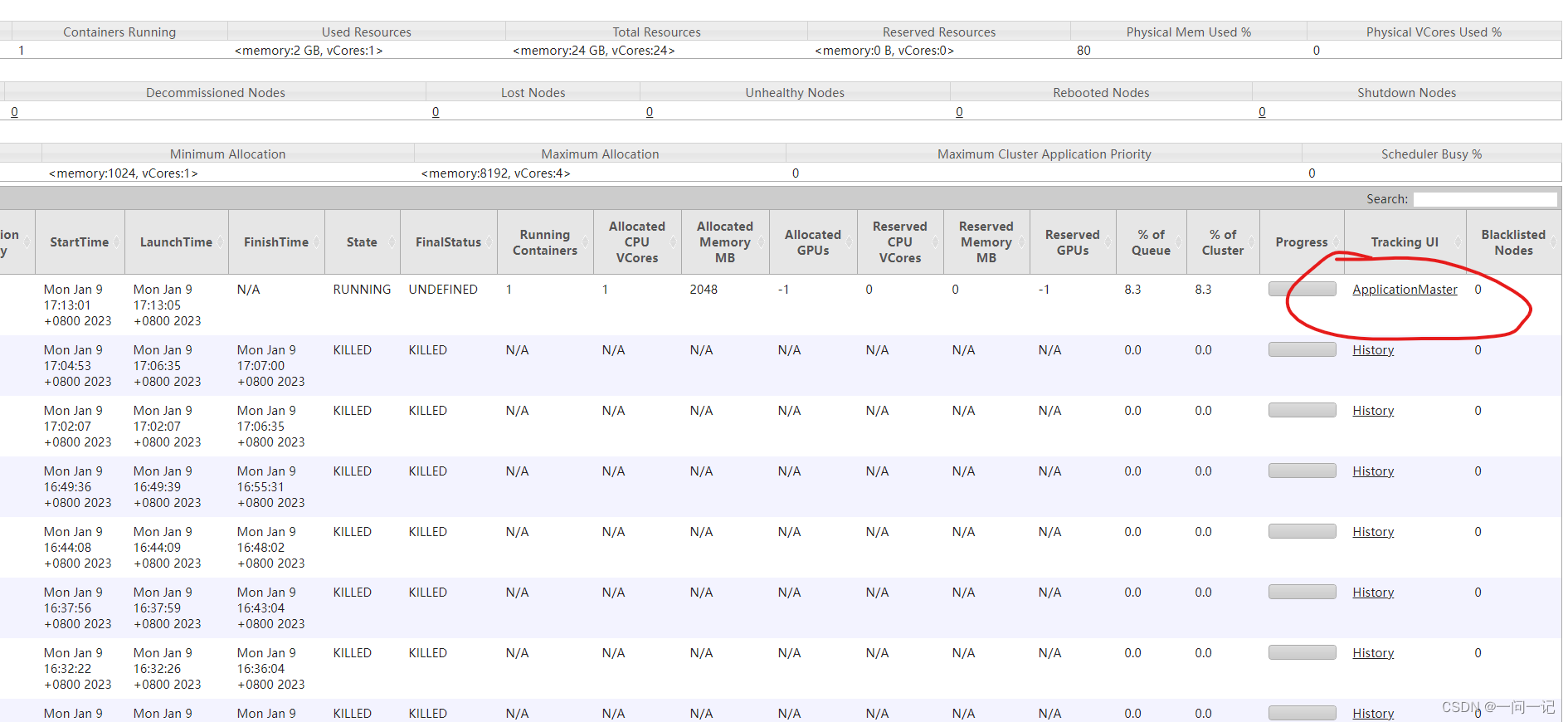The width and height of the screenshot is (1568, 722).
Task: Select the 2048 allocated memory value
Action: 704,290
